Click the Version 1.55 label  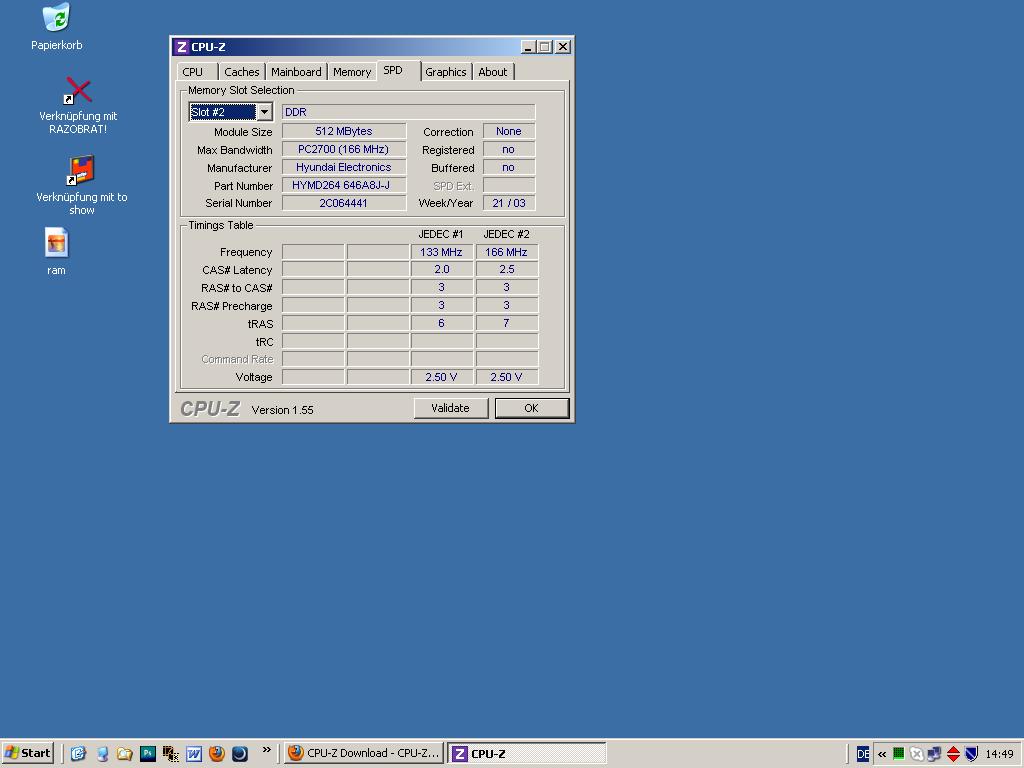click(282, 410)
